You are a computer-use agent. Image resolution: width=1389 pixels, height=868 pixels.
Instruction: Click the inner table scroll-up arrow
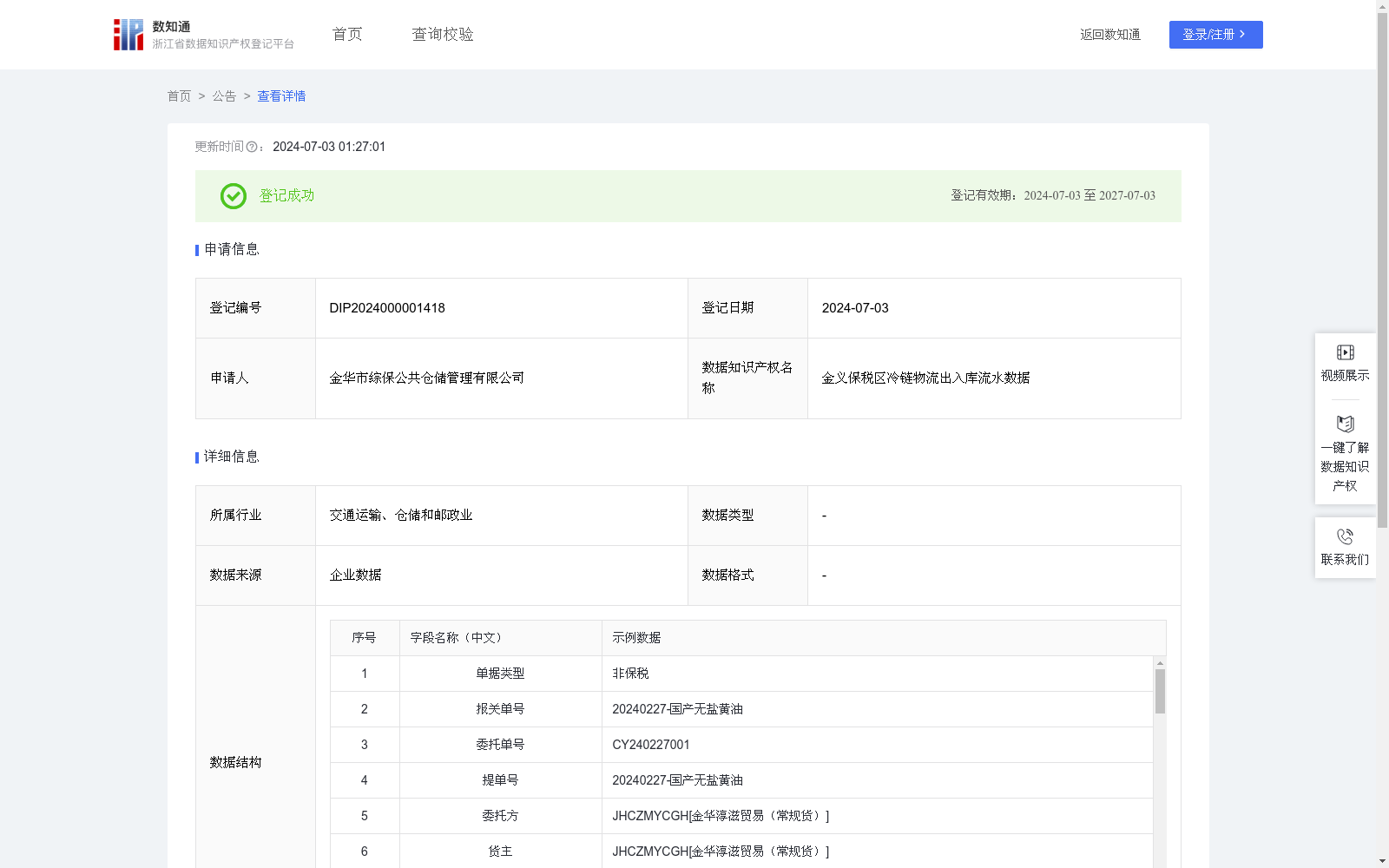[1160, 663]
